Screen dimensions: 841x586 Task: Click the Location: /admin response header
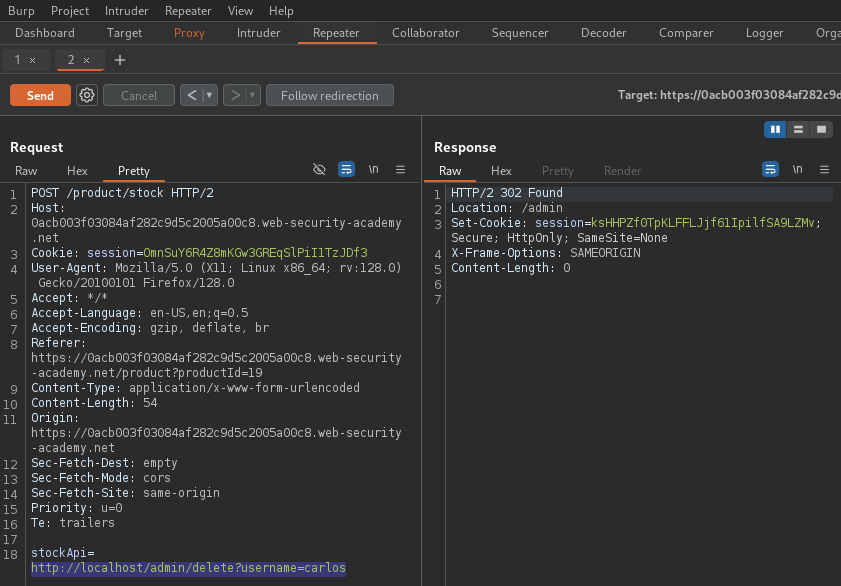pos(507,208)
